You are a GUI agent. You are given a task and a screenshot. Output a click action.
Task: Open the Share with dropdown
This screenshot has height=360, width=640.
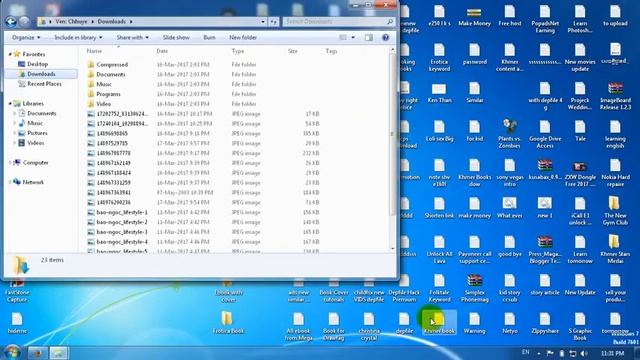click(133, 38)
